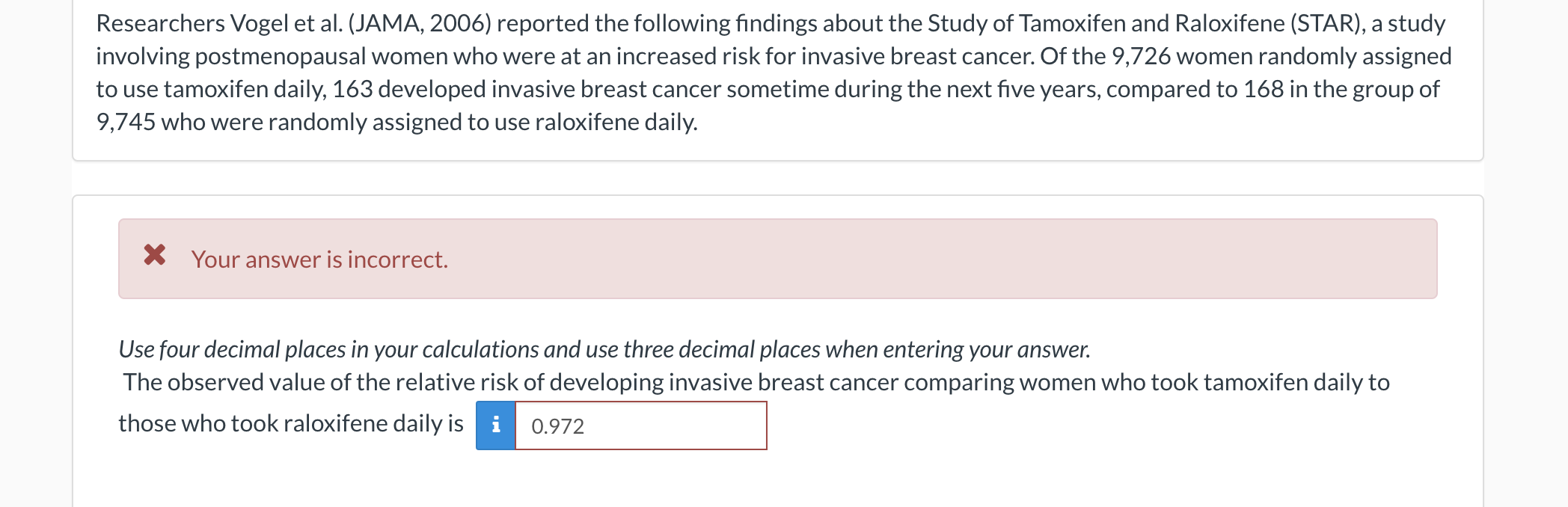Screen dimensions: 1568x507
Task: Click the "Your answer is incorrect." message
Action: [x=319, y=259]
